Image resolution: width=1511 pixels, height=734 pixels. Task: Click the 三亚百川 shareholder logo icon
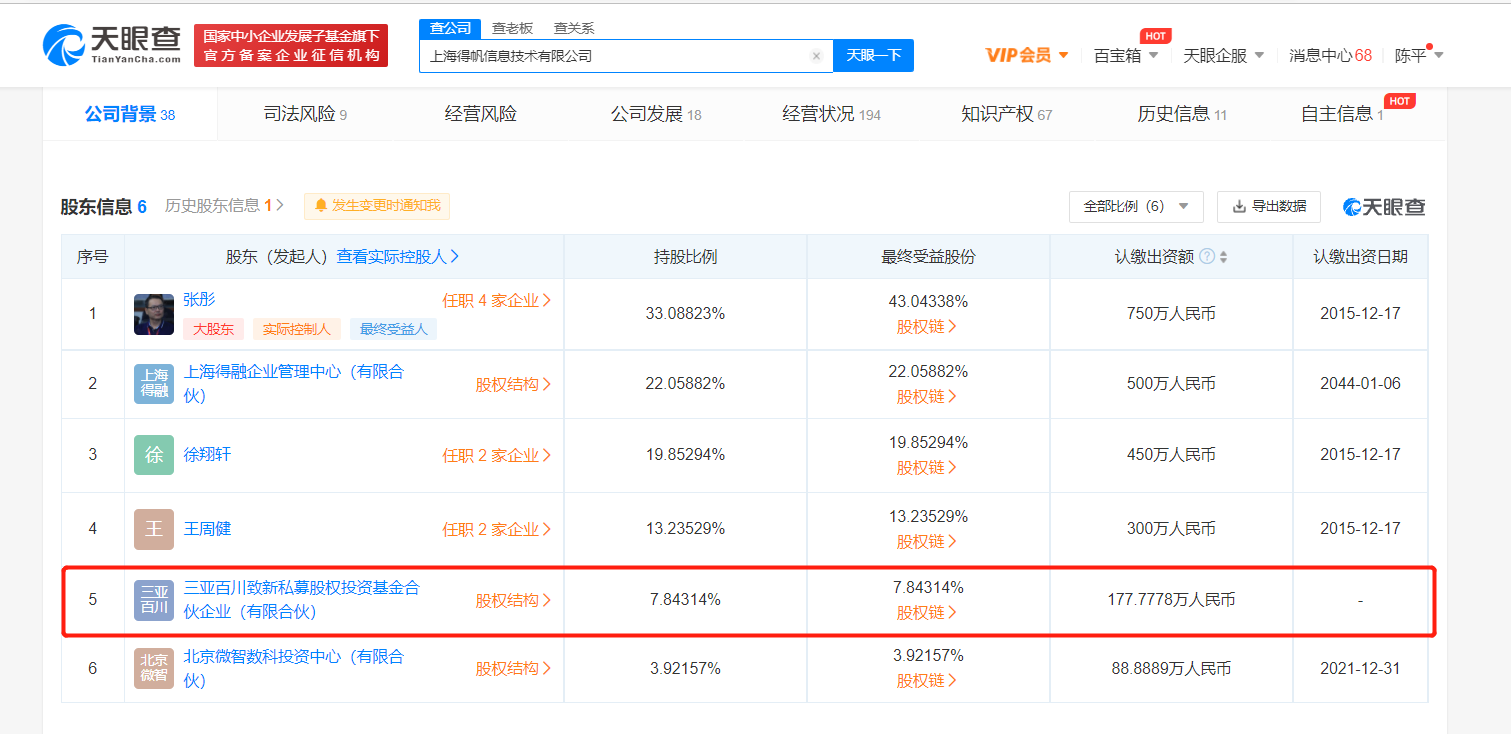coord(154,600)
